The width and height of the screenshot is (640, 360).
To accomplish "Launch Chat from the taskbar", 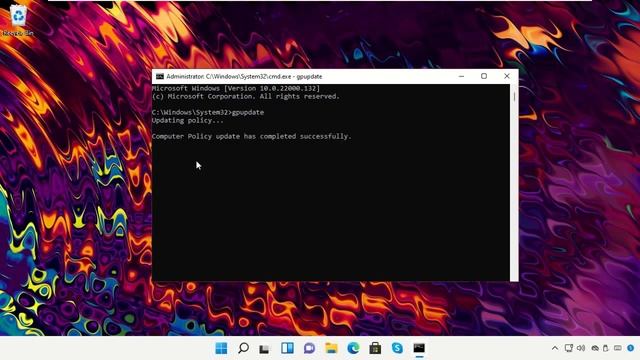I will (309, 348).
